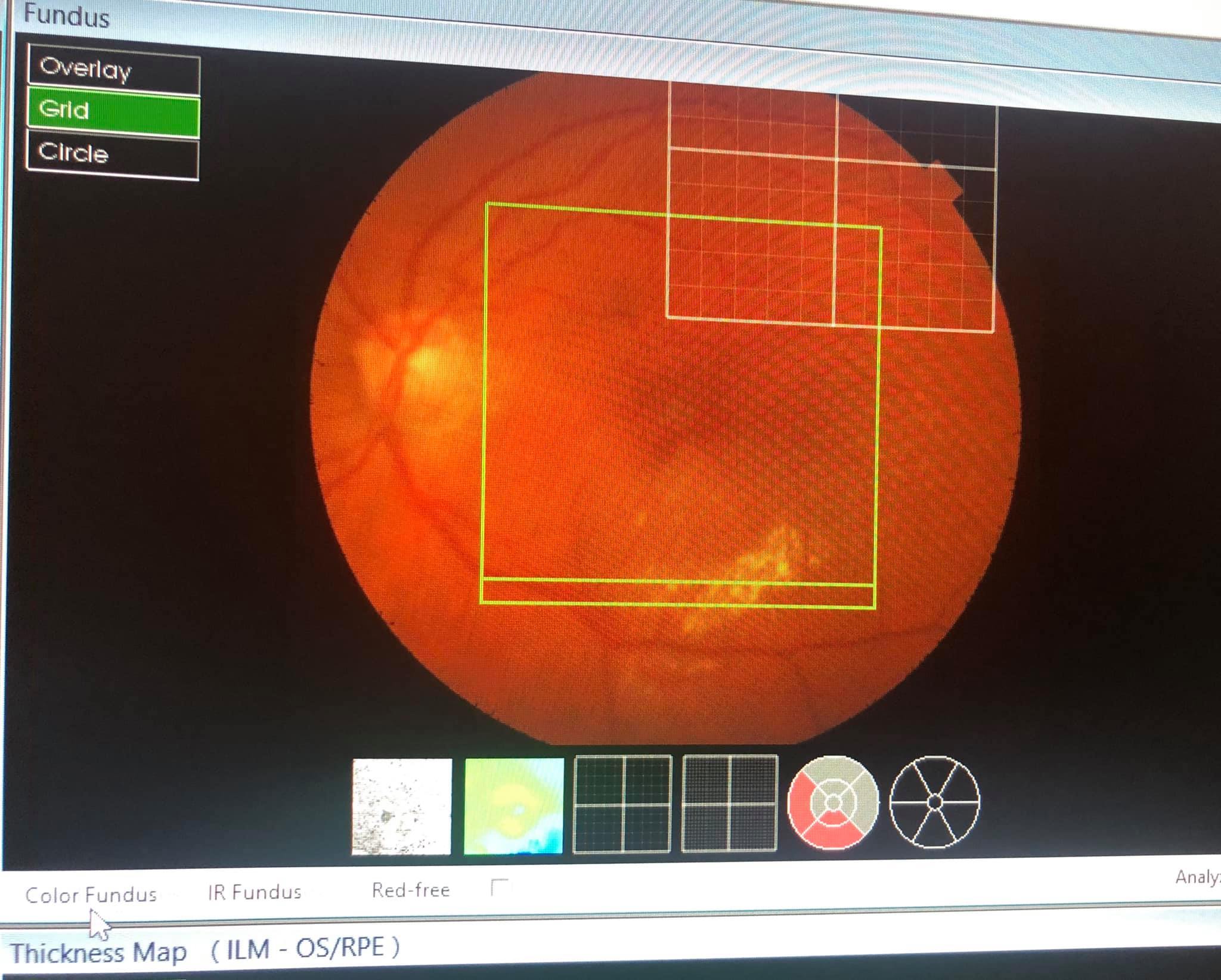Image resolution: width=1221 pixels, height=980 pixels.
Task: Choose the fine dense grid pattern icon
Action: [x=729, y=803]
